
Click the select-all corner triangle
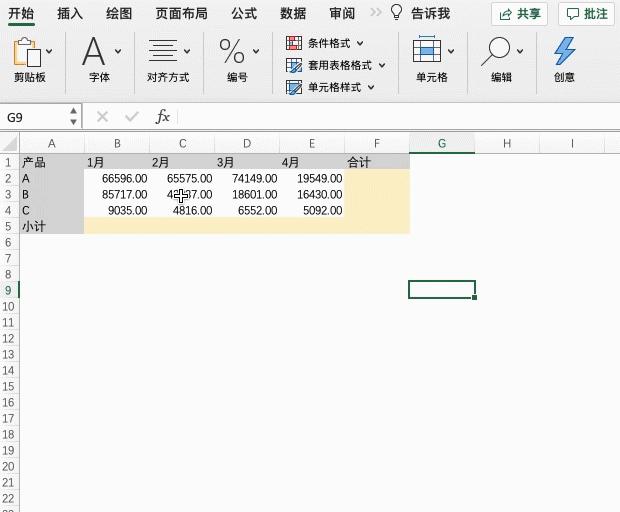9,143
